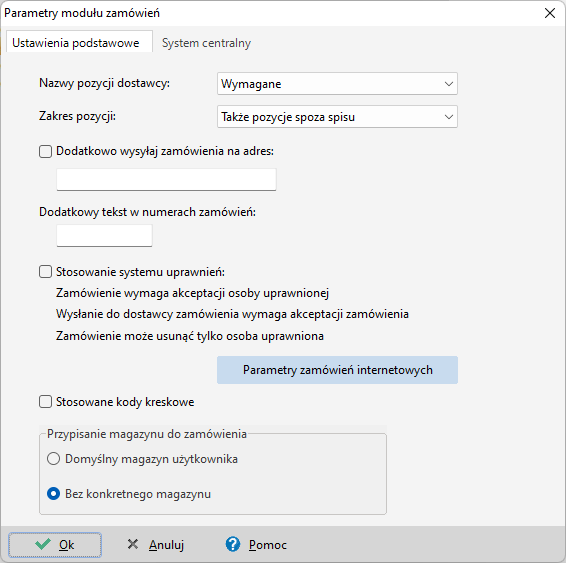
Task: Toggle Stosowanie systemu uprawnień checkbox
Action: [45, 272]
